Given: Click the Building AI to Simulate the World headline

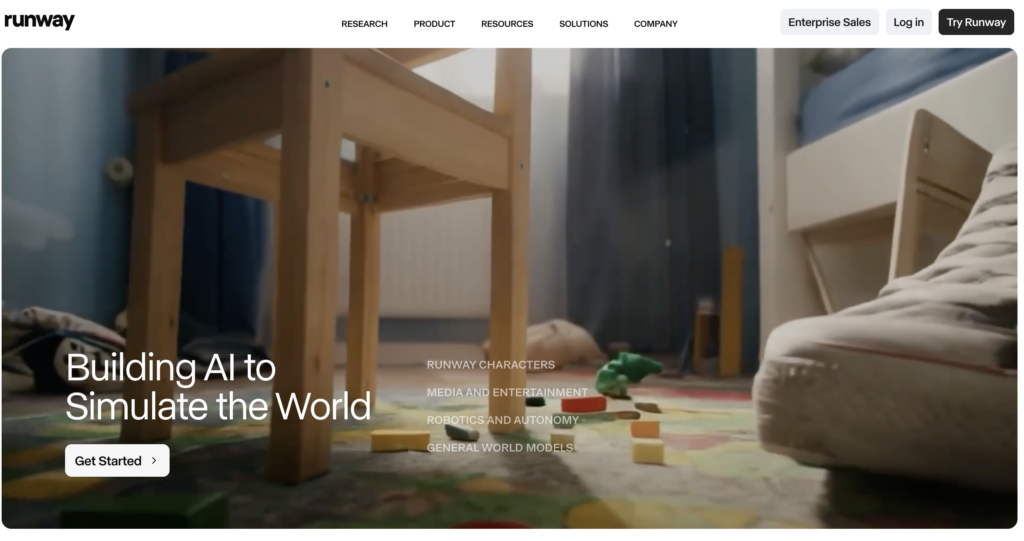Looking at the screenshot, I should pyautogui.click(x=218, y=387).
